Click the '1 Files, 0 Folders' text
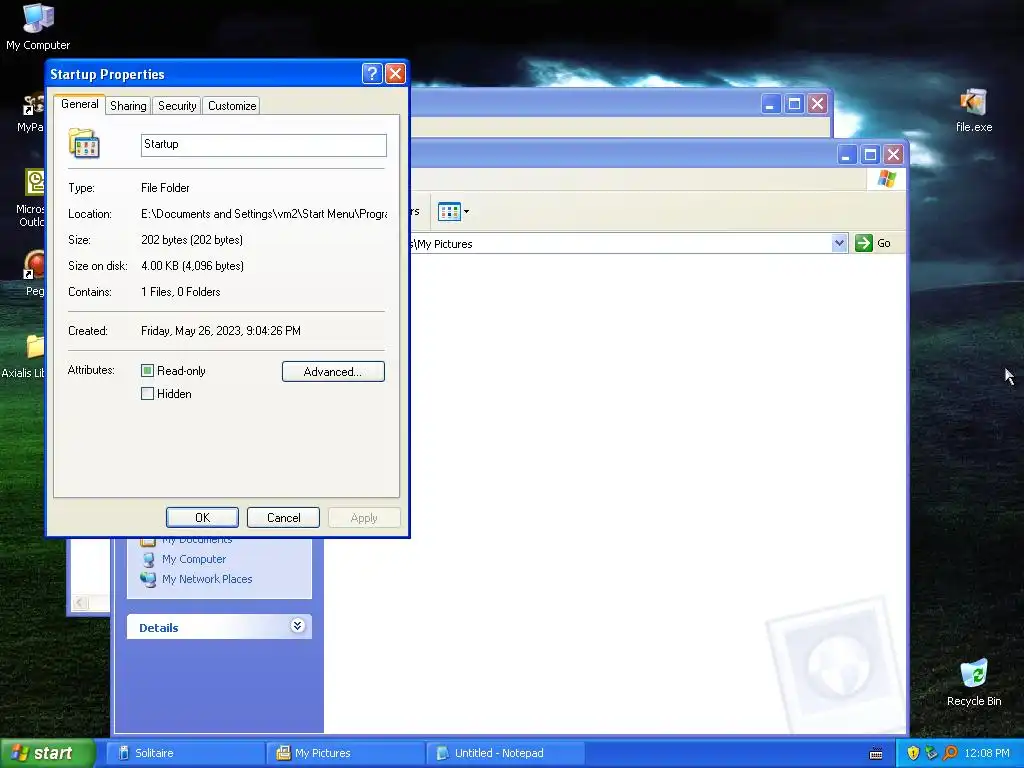 click(x=181, y=292)
